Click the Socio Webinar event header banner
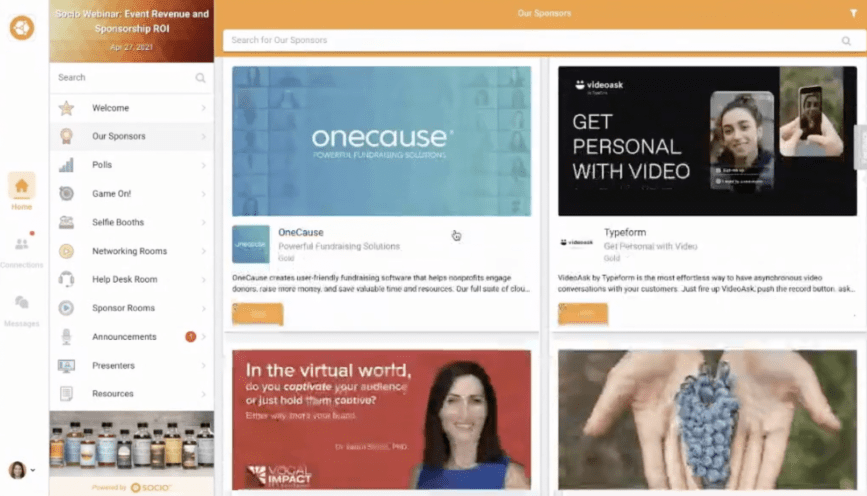 coord(132,30)
